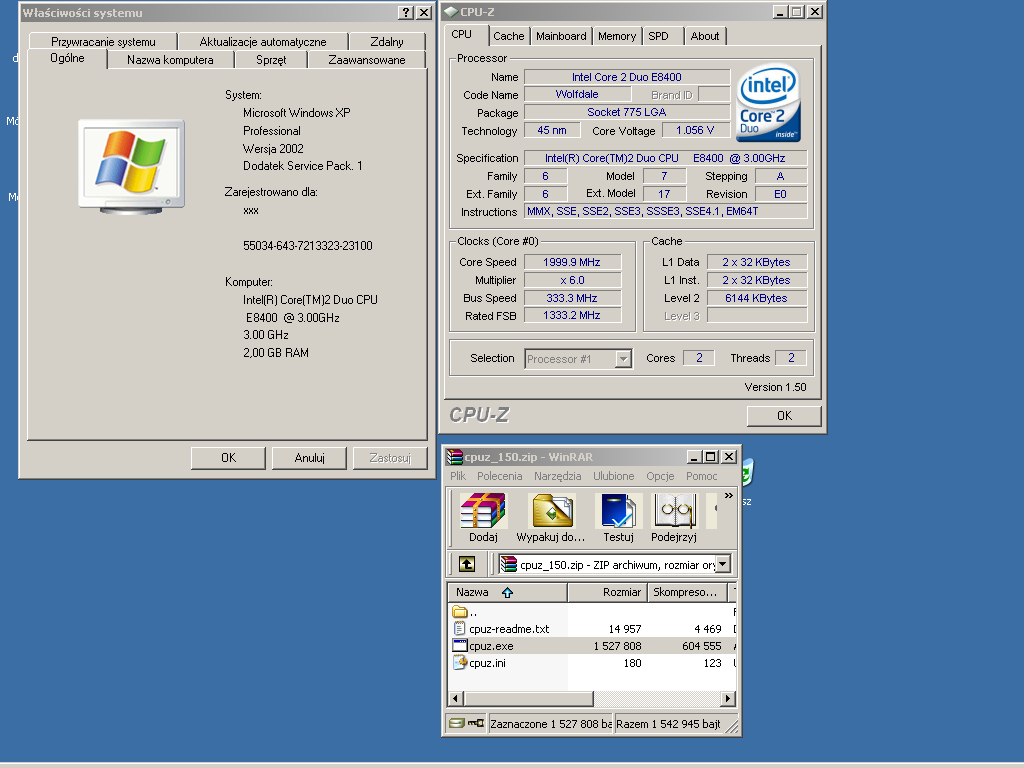Click the horizontal scrollbar left arrow in WinRAR
The height and width of the screenshot is (768, 1024).
(456, 698)
